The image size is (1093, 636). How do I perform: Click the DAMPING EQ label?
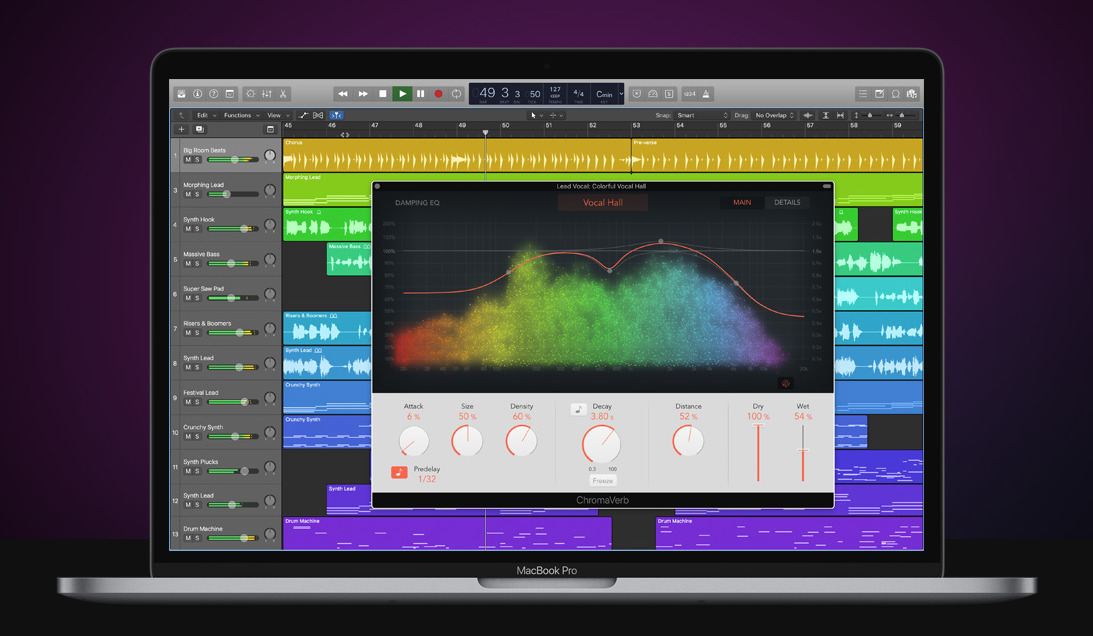pos(418,203)
